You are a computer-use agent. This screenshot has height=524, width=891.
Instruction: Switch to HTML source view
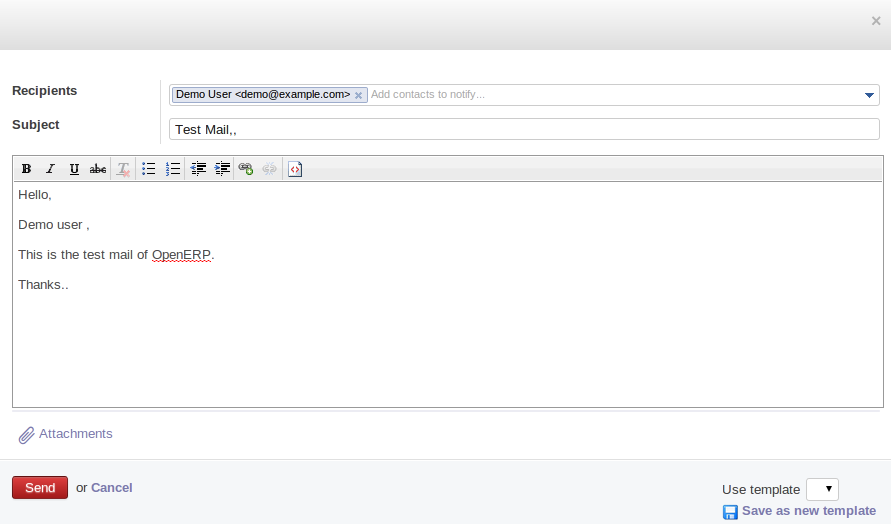tap(295, 169)
